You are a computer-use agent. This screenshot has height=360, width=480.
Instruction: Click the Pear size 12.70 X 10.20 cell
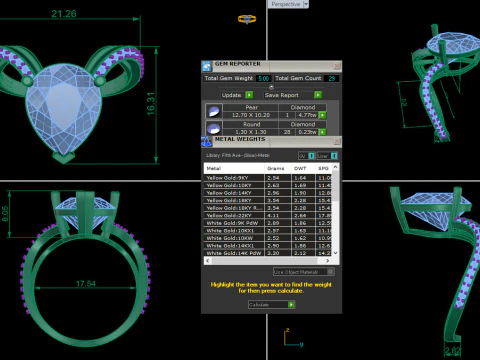(x=251, y=115)
